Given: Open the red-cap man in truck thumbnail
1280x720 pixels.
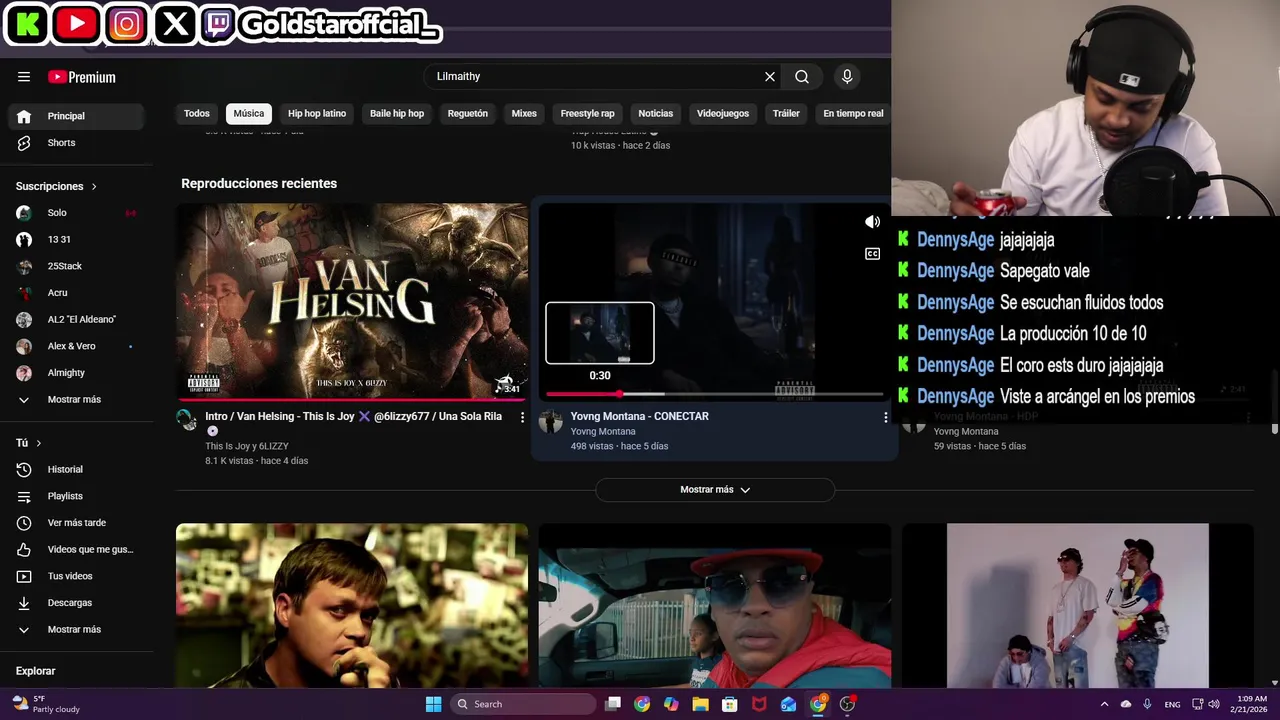Looking at the screenshot, I should [714, 606].
